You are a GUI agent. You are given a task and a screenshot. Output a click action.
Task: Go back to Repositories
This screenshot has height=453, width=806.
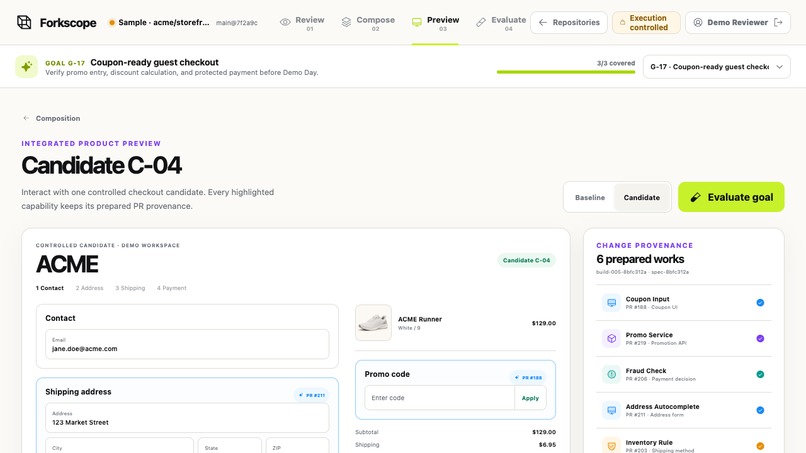[x=569, y=23]
